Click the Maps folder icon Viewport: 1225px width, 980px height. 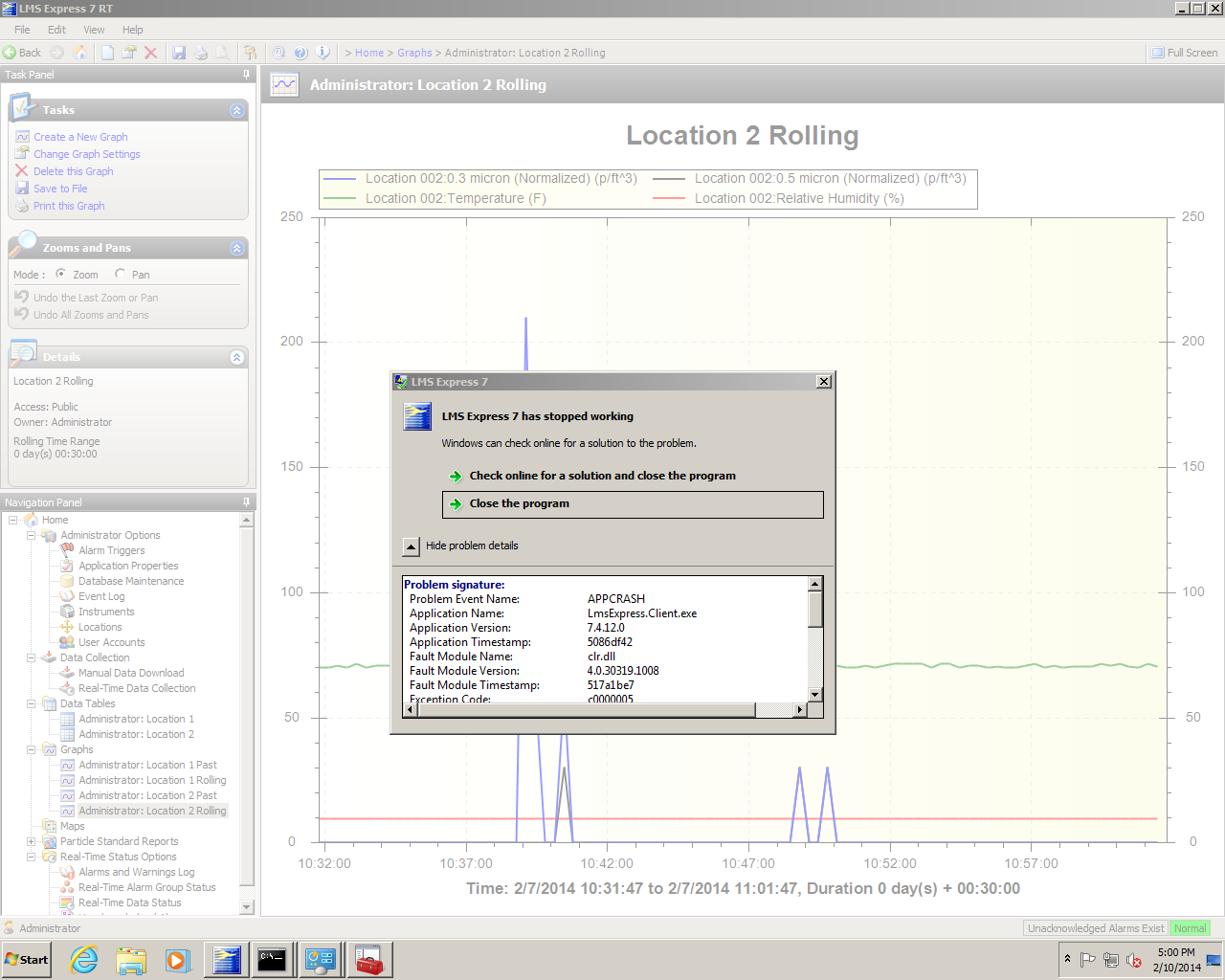(x=49, y=826)
